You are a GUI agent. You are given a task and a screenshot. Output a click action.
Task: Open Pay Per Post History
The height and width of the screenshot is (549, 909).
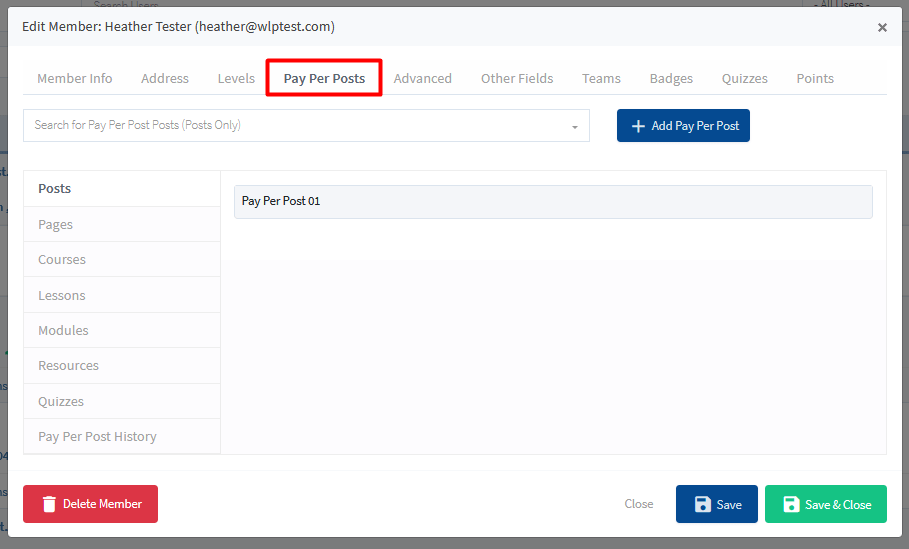pos(122,437)
